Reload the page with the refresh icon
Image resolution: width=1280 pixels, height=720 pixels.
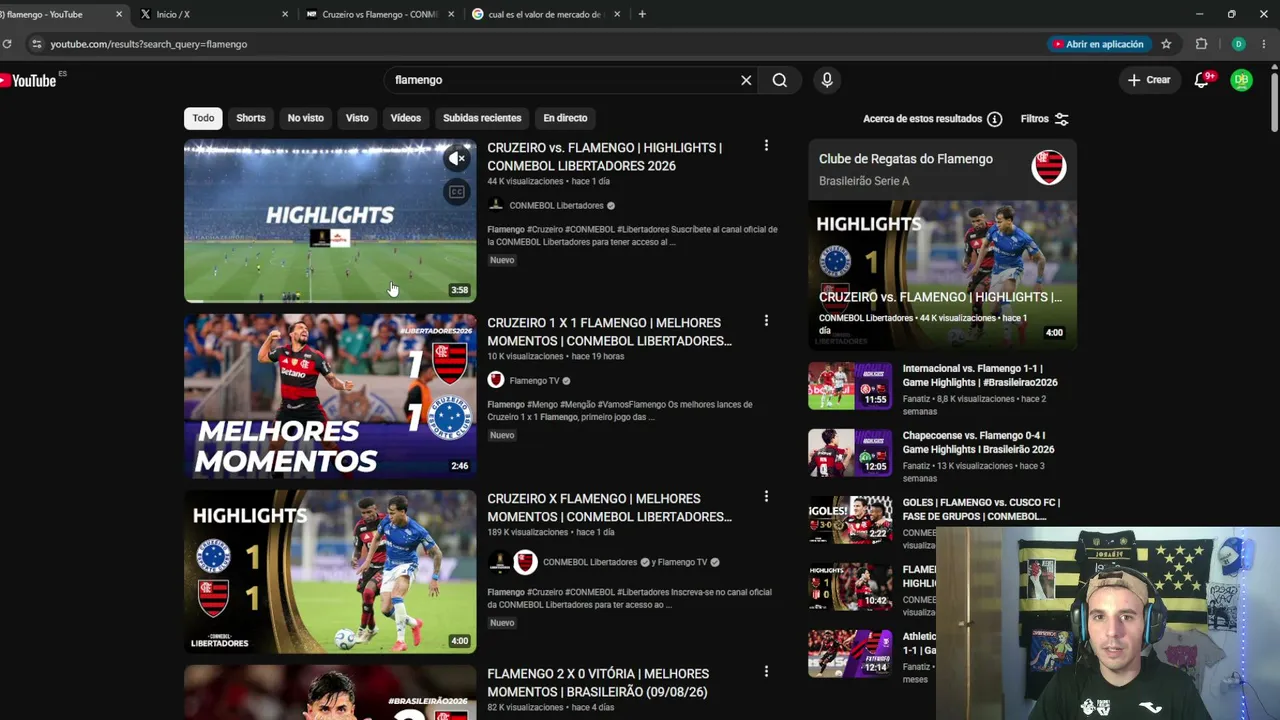7,44
